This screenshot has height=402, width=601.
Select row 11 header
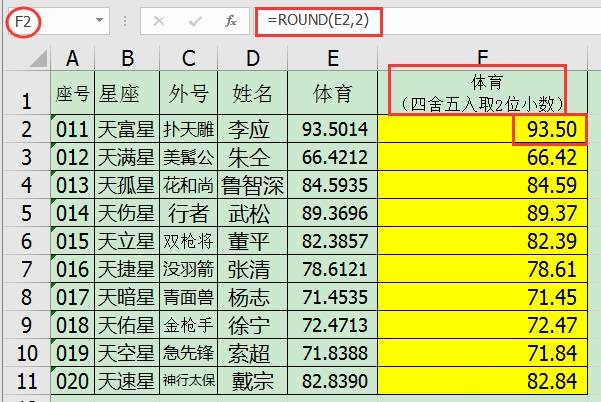25,380
